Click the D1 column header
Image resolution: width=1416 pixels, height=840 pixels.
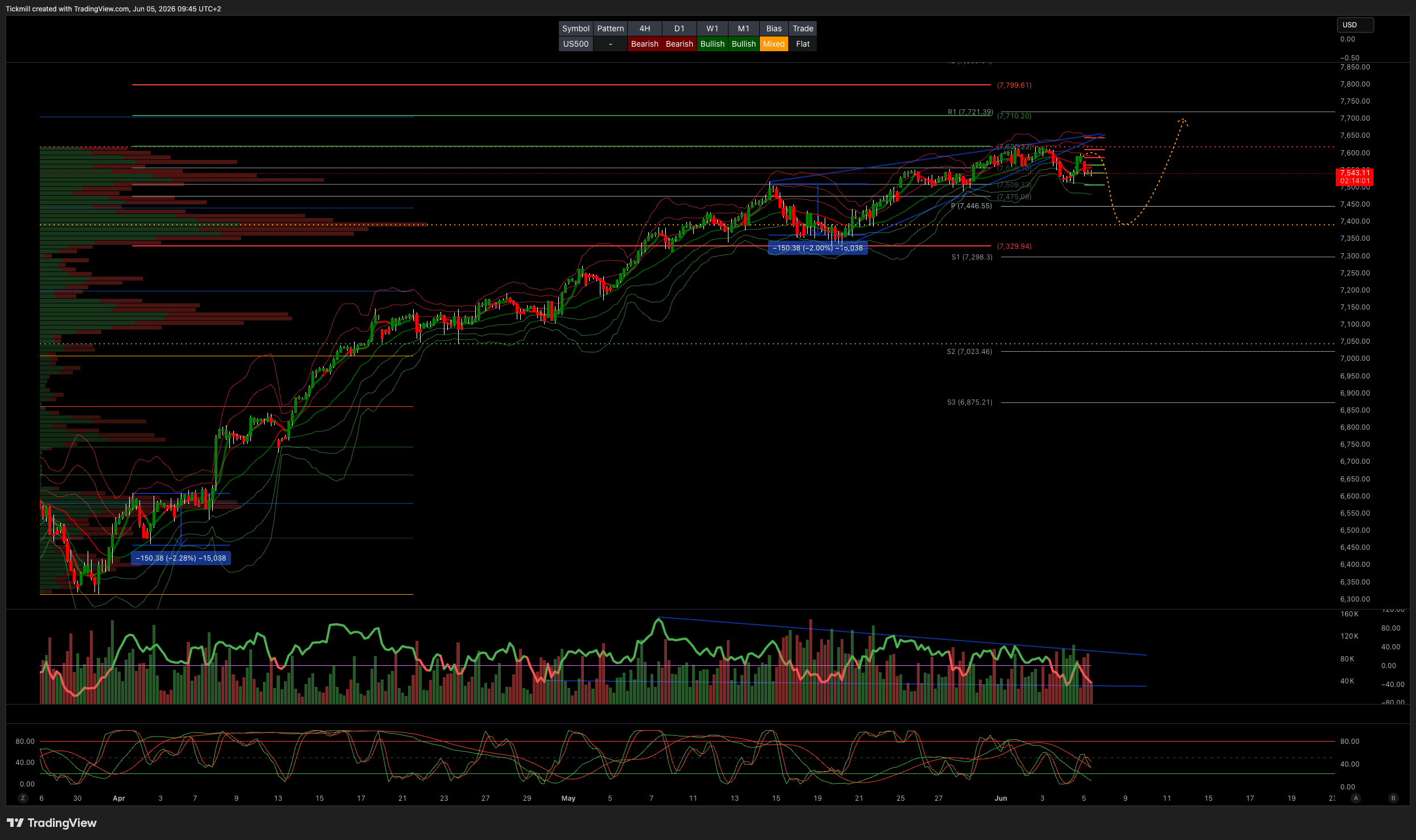[679, 28]
